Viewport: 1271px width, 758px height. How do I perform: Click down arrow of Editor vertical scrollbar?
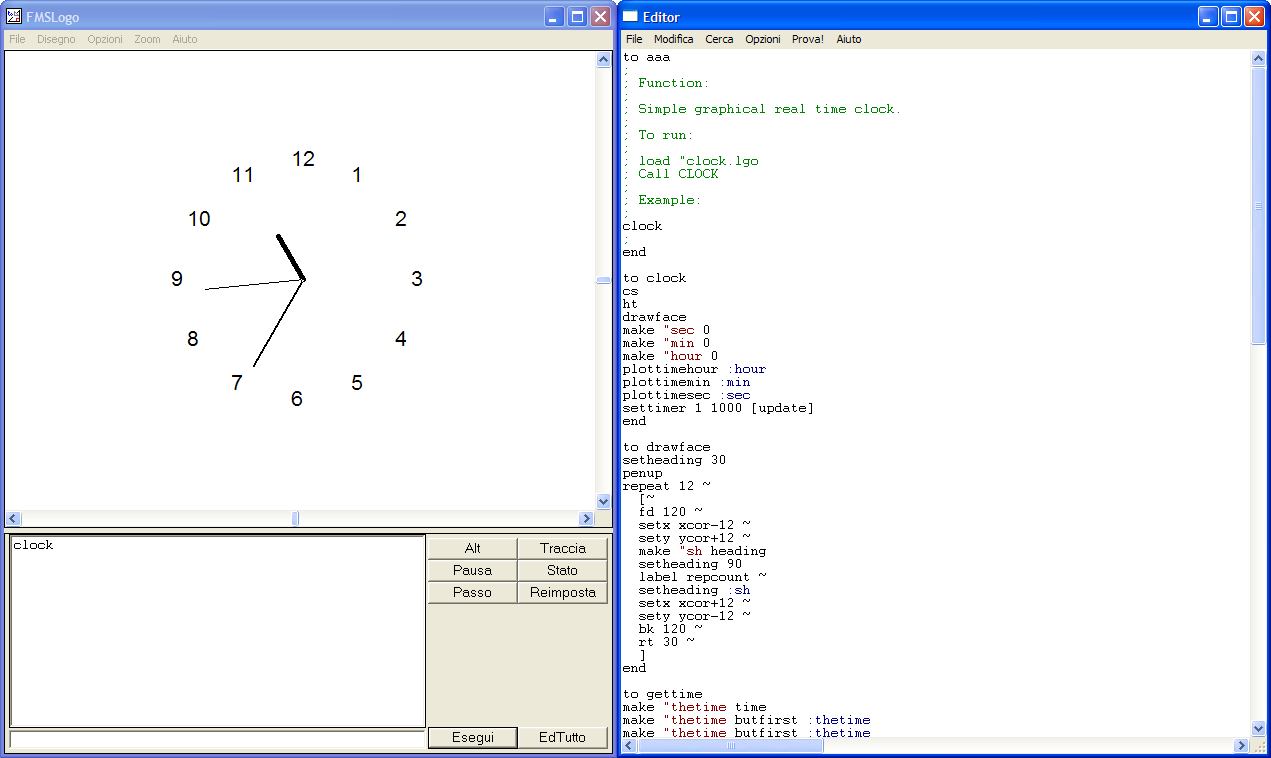pos(1259,729)
